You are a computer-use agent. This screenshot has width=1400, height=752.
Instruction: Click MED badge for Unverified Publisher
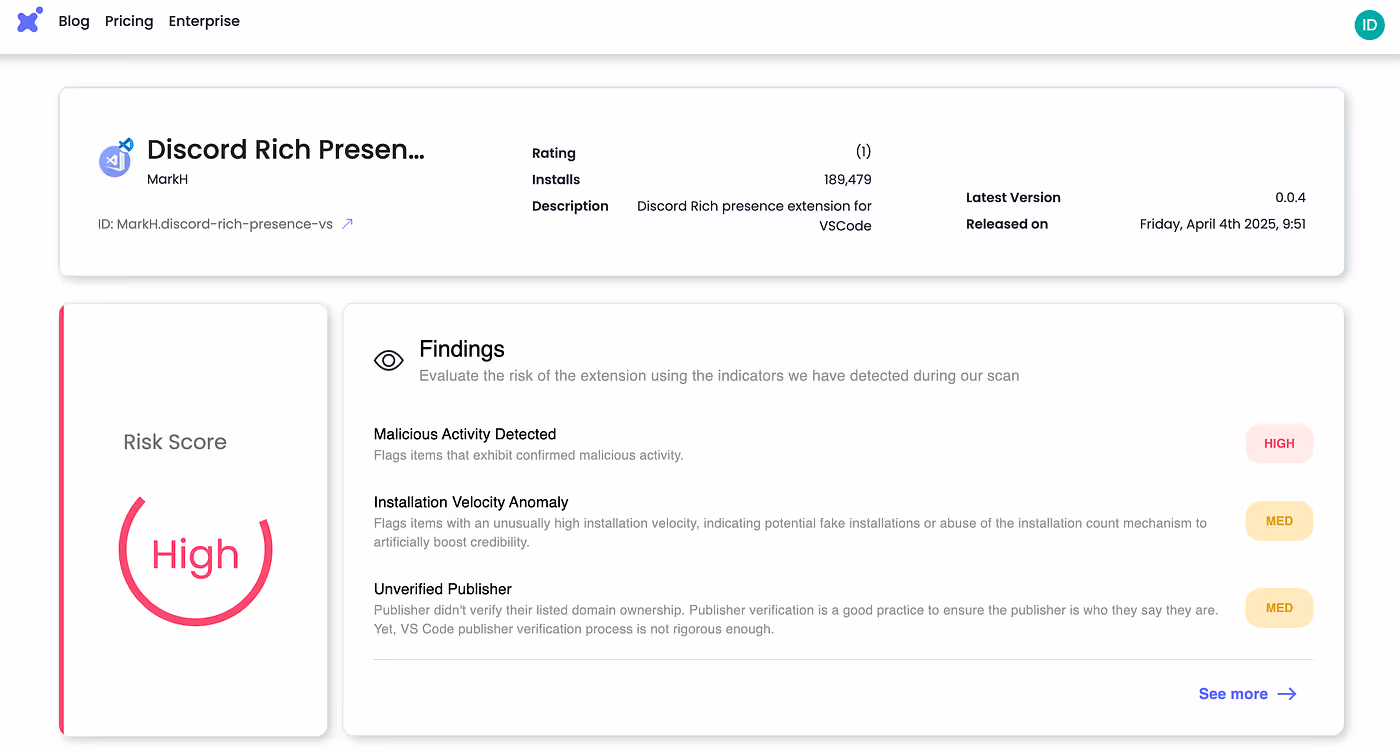1279,608
